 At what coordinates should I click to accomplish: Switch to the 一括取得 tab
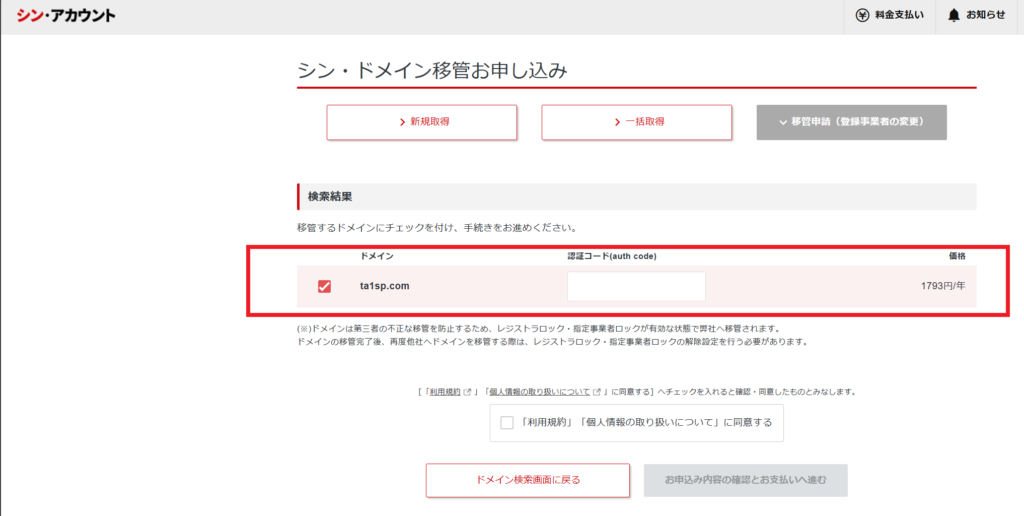[636, 122]
